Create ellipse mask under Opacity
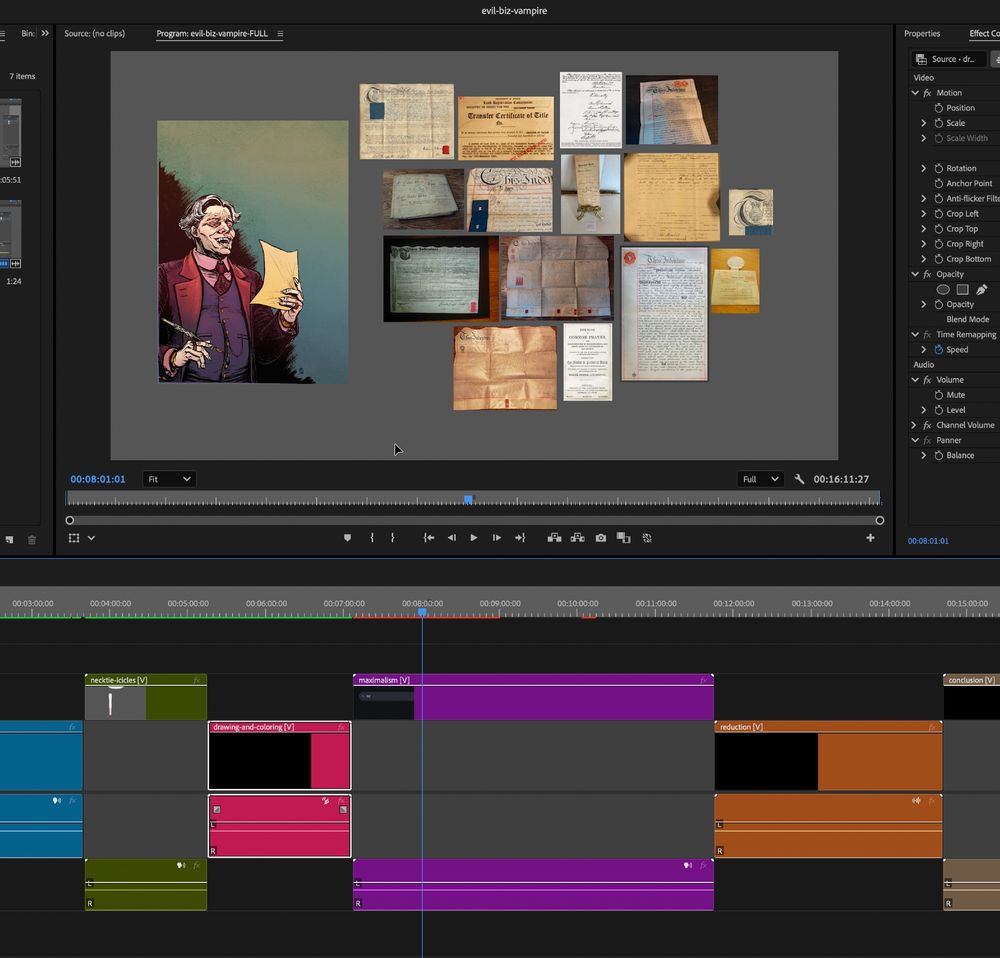 943,290
